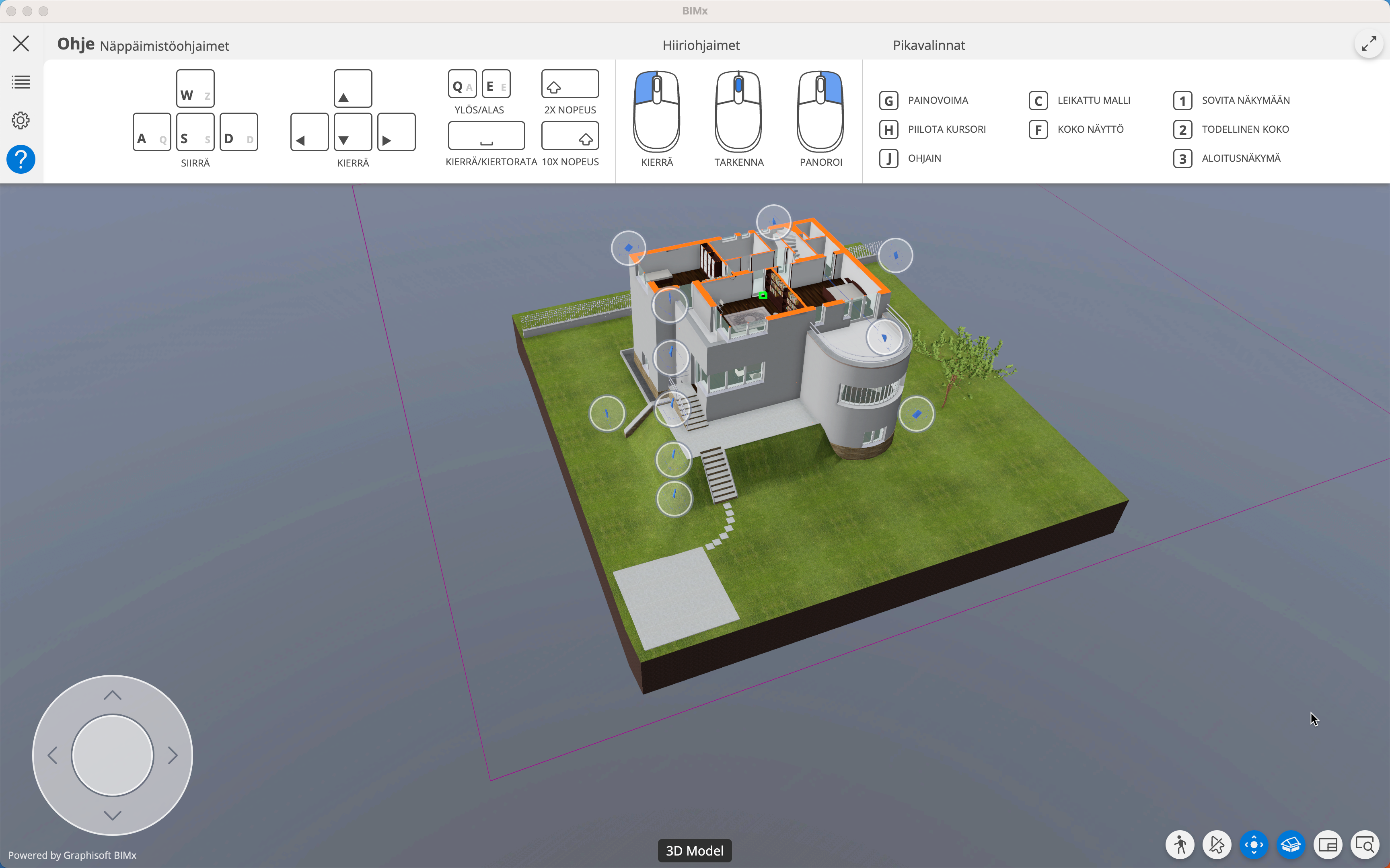Expand view with the diagonal arrows button
Screen dimensions: 1390x868
1369,43
